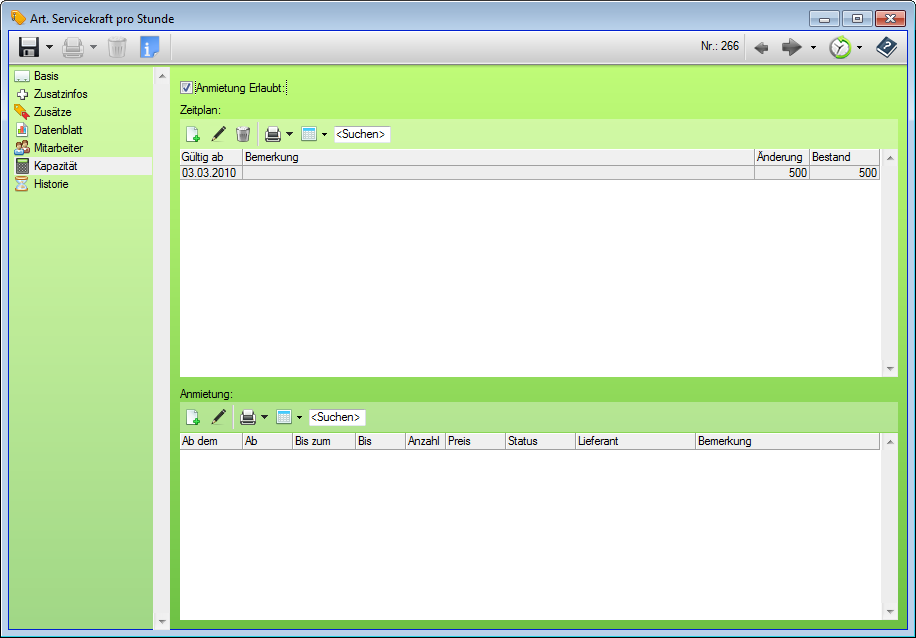Sort the Zeitplan table by Gültig ab column
This screenshot has height=638, width=916.
tap(210, 157)
